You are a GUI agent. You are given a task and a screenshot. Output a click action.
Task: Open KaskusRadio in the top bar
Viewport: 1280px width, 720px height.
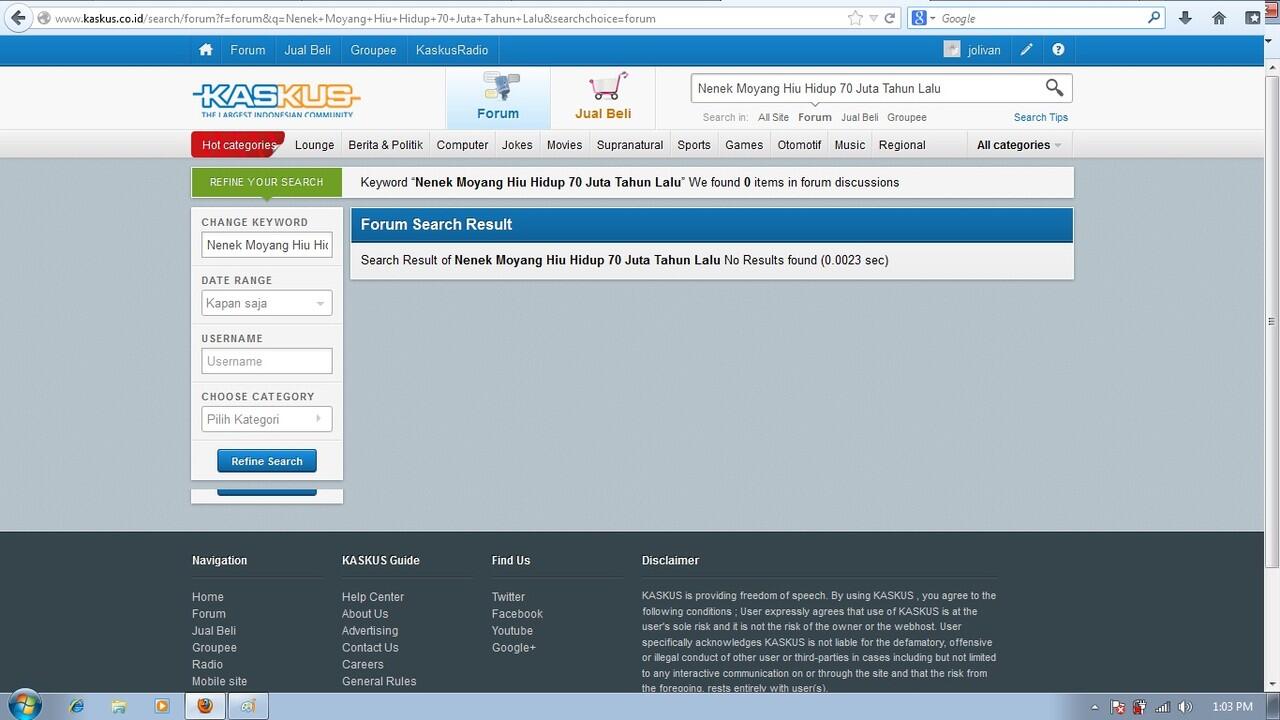[452, 50]
